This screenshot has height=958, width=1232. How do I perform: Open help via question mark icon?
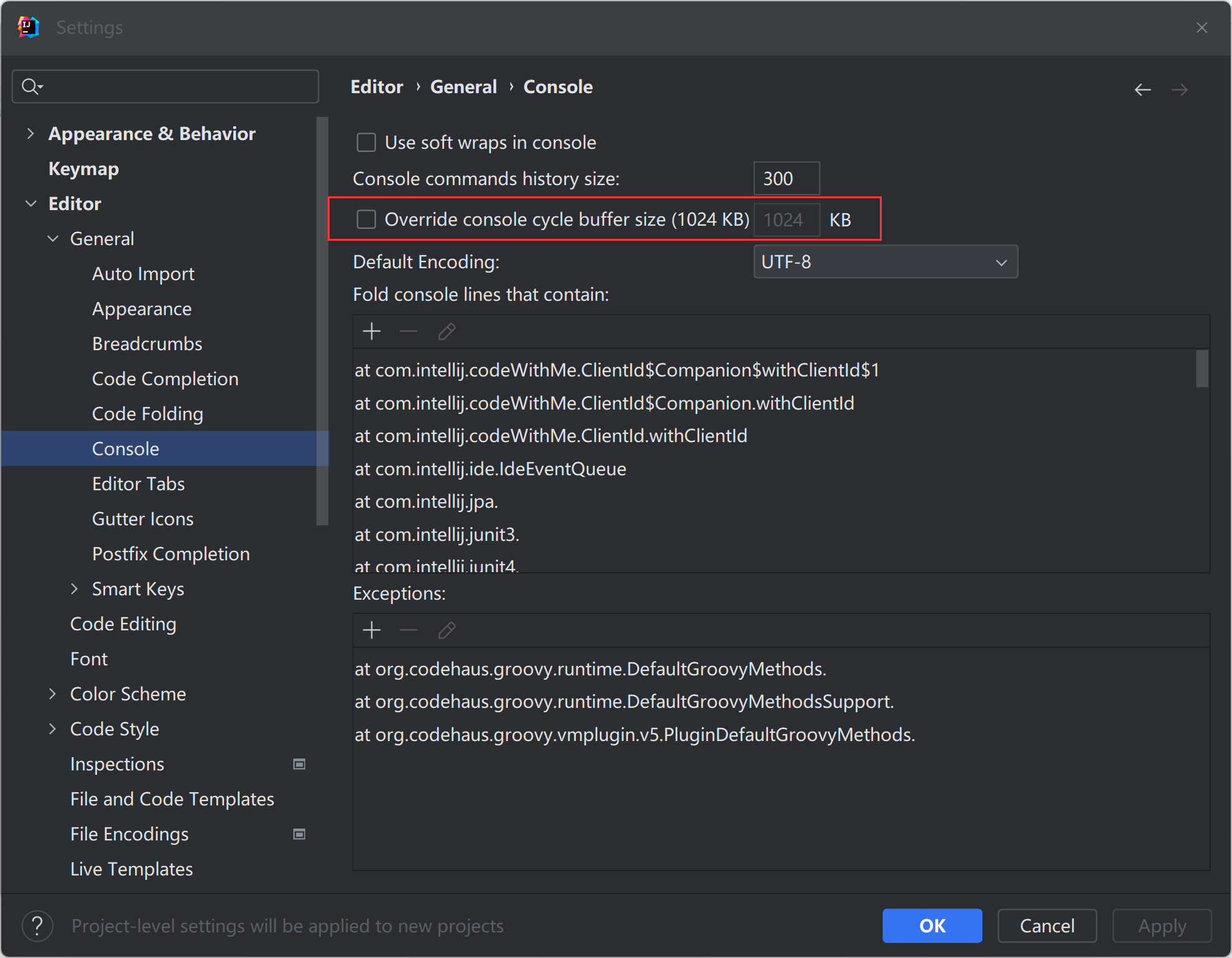point(37,925)
